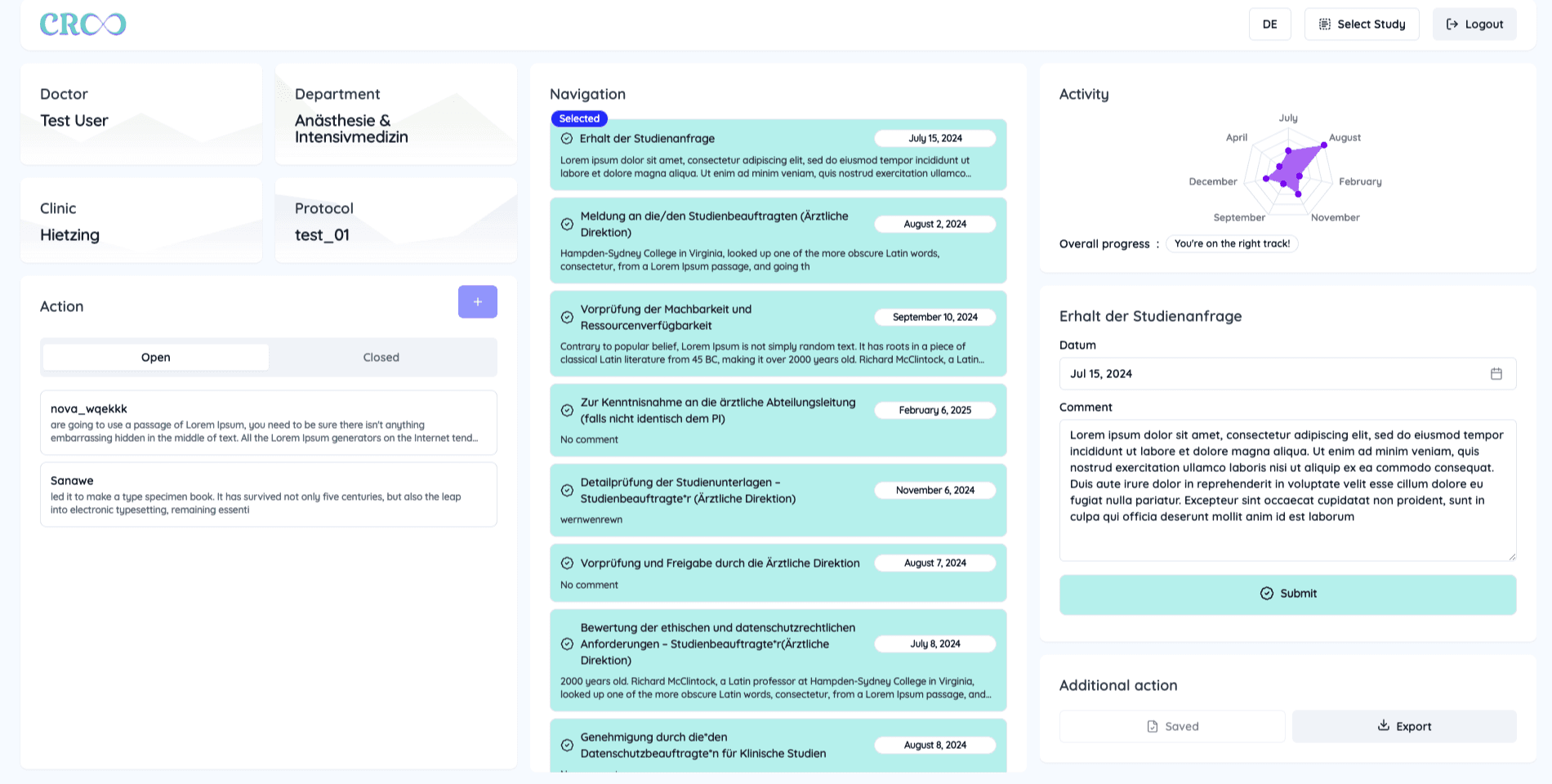
Task: Click the August point on radar chart
Action: 1322,145
